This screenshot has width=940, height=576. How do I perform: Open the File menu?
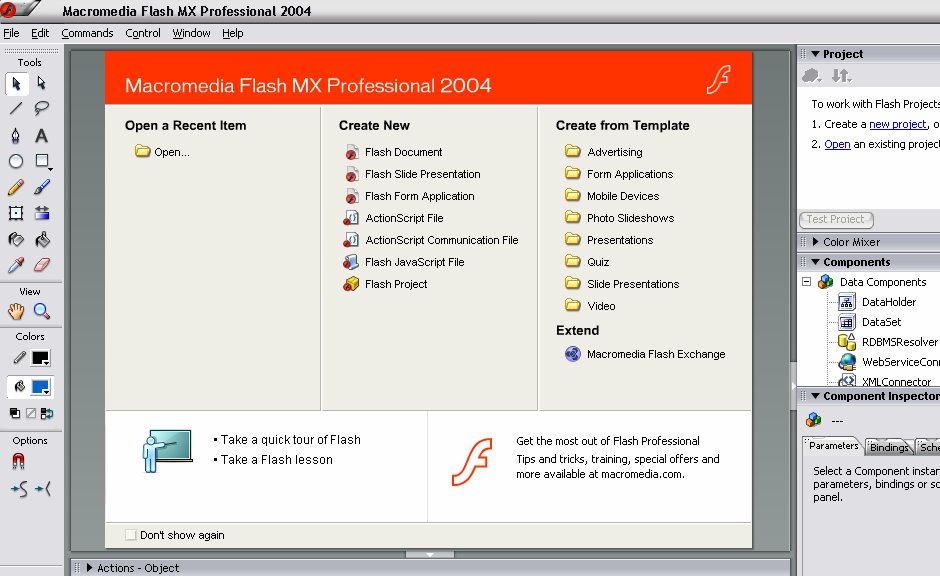pos(11,33)
